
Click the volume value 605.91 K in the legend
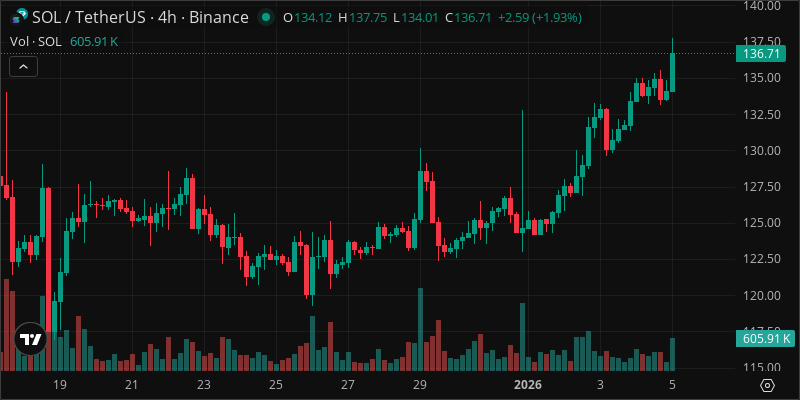point(94,42)
